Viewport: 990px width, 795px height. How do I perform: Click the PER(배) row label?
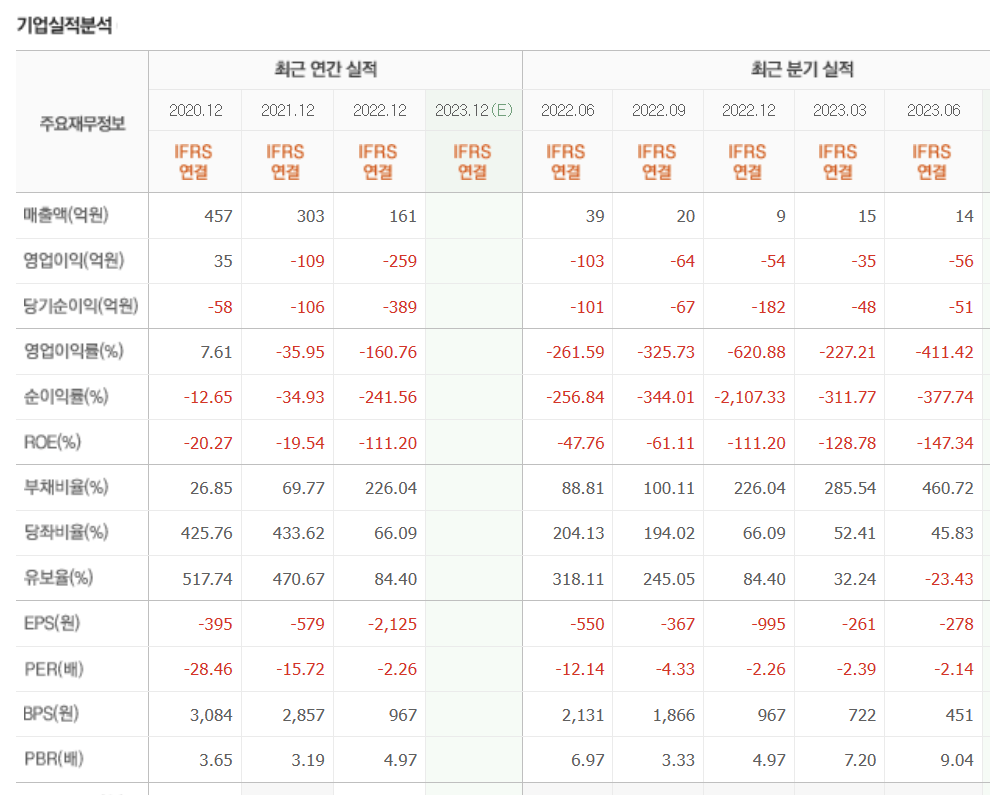point(54,669)
